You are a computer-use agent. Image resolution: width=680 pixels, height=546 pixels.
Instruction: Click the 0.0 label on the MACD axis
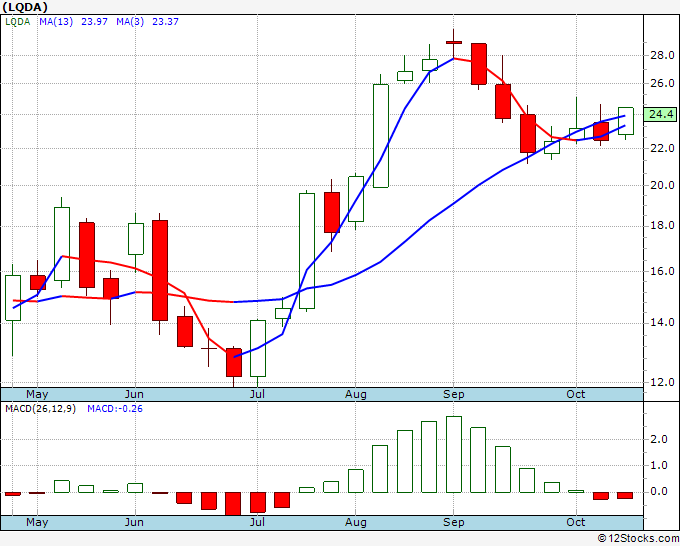point(659,492)
